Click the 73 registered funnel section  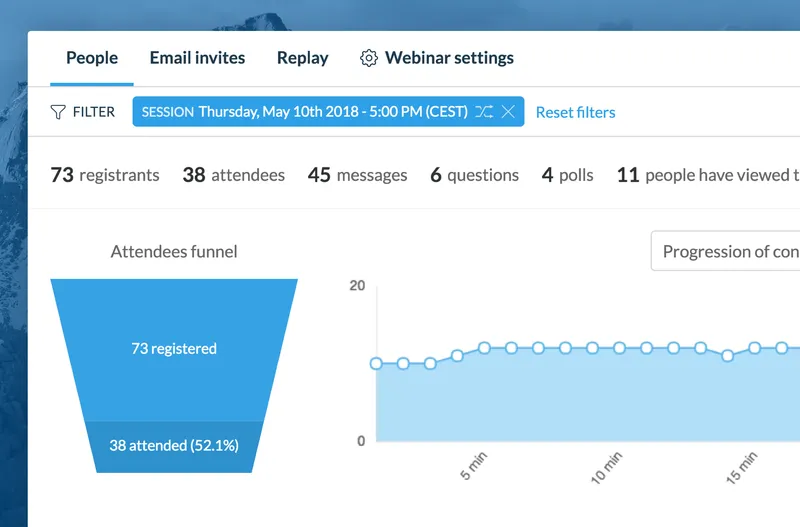174,349
